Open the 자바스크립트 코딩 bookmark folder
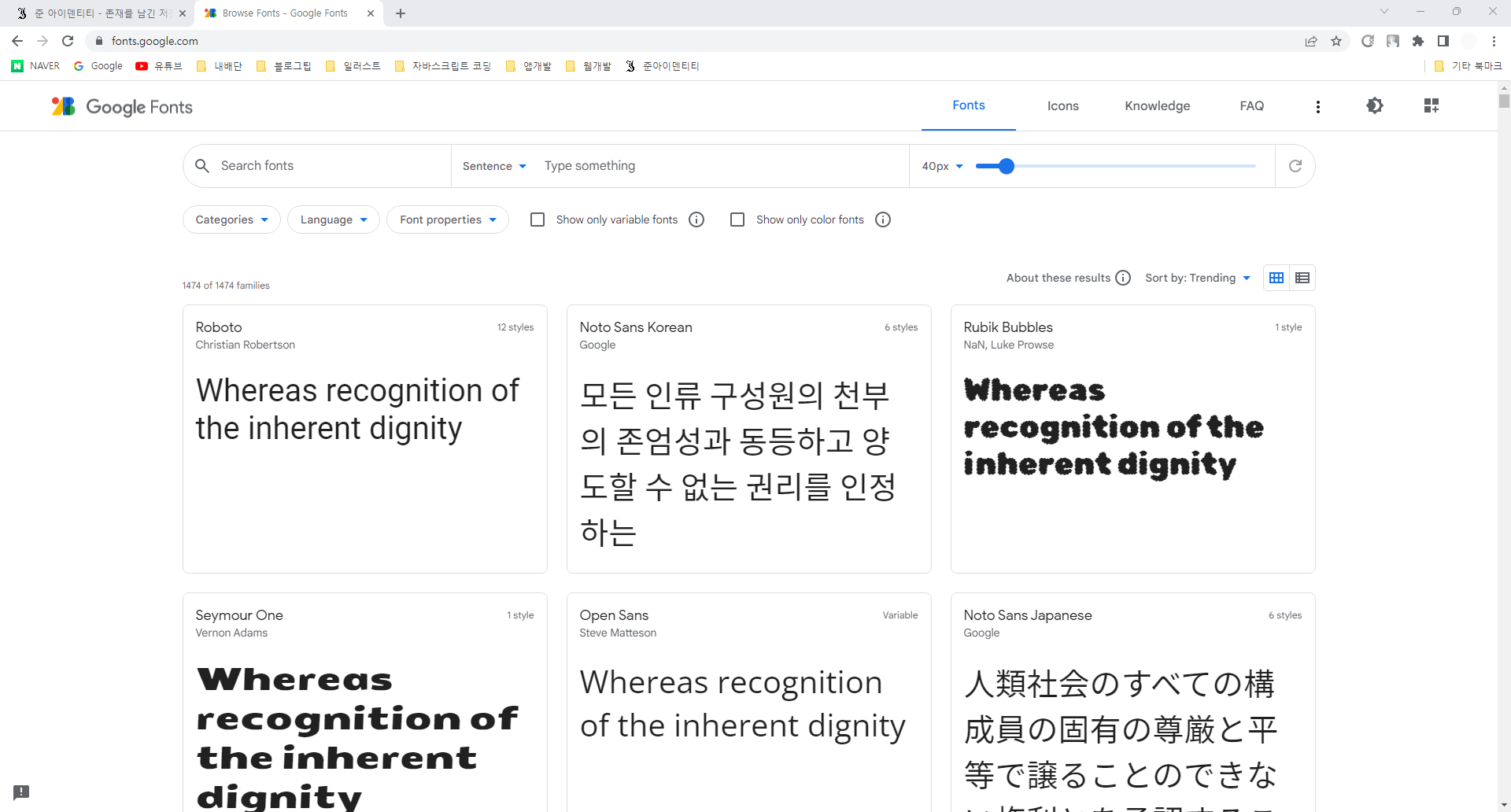Image resolution: width=1511 pixels, height=812 pixels. coord(442,66)
